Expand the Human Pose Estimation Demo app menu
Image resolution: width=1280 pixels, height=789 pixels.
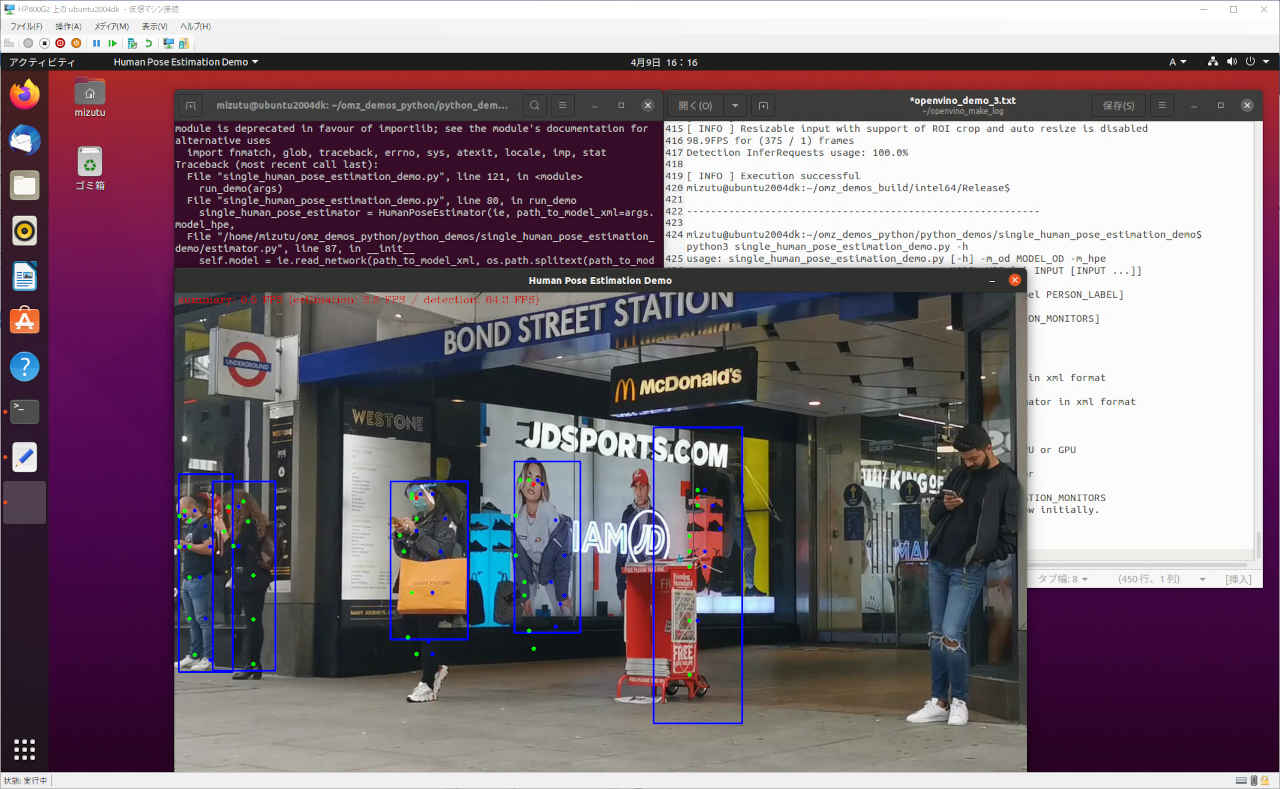click(x=186, y=62)
